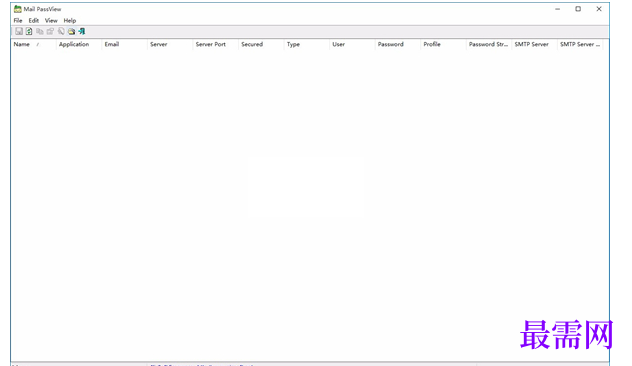Close the Mail PassView window
Screen dimensions: 632x366
click(x=599, y=9)
